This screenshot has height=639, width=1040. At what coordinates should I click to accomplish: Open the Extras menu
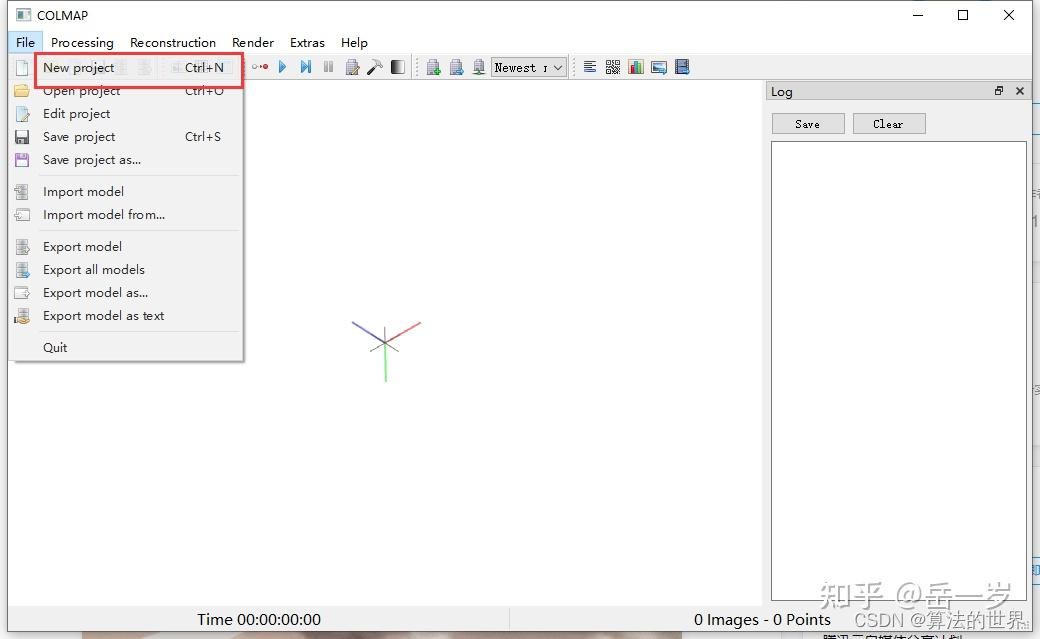(307, 42)
